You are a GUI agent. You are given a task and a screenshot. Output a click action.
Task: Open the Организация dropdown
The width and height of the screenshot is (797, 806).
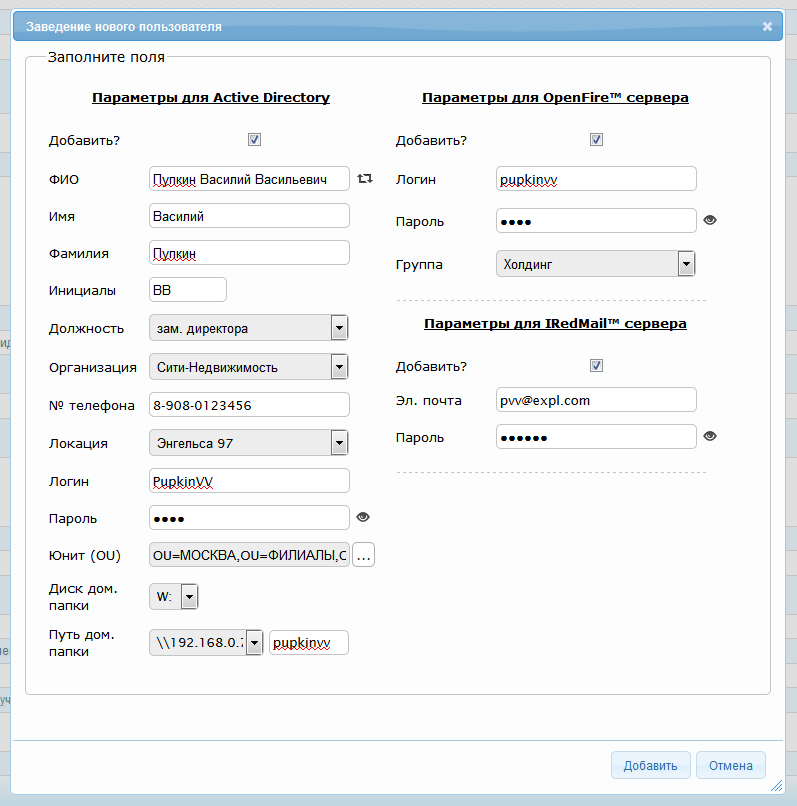coord(248,367)
